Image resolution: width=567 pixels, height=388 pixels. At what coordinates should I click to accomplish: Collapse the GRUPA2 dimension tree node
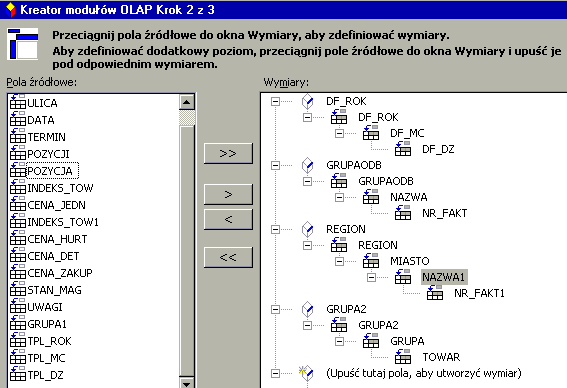point(276,309)
